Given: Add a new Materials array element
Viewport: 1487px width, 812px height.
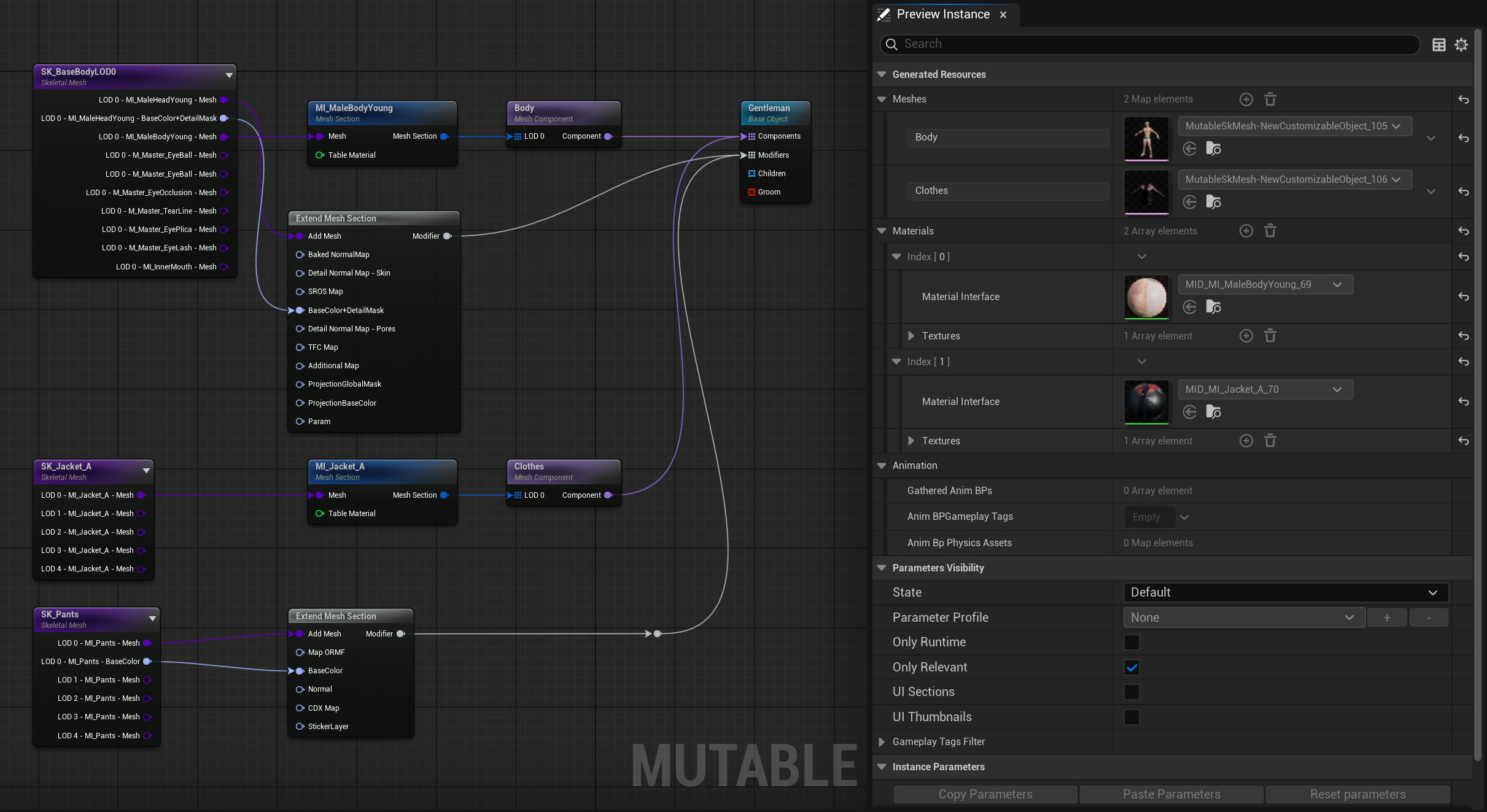Looking at the screenshot, I should click(x=1246, y=231).
